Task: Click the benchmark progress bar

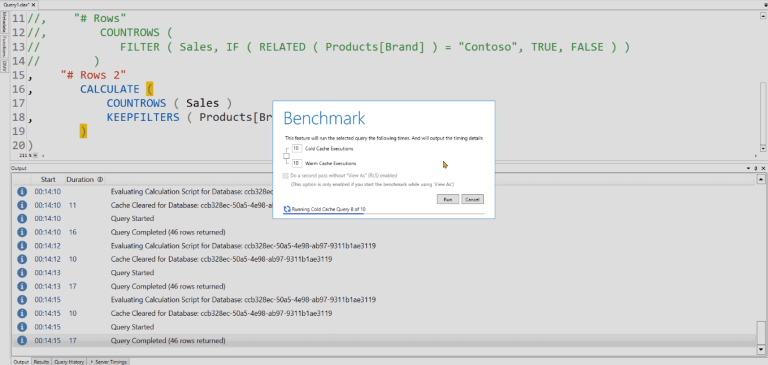Action: point(384,214)
